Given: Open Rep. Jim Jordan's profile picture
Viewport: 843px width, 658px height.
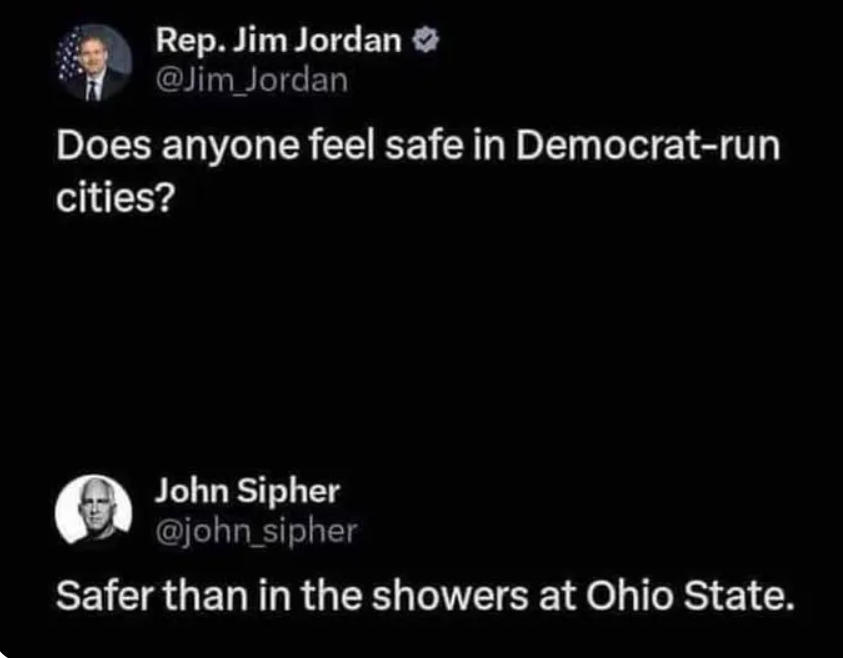Looking at the screenshot, I should click(91, 62).
